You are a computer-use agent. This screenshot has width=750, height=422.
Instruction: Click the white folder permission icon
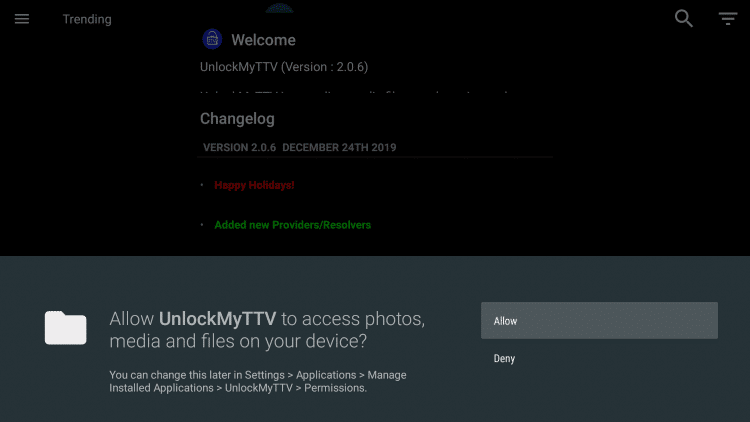point(66,328)
